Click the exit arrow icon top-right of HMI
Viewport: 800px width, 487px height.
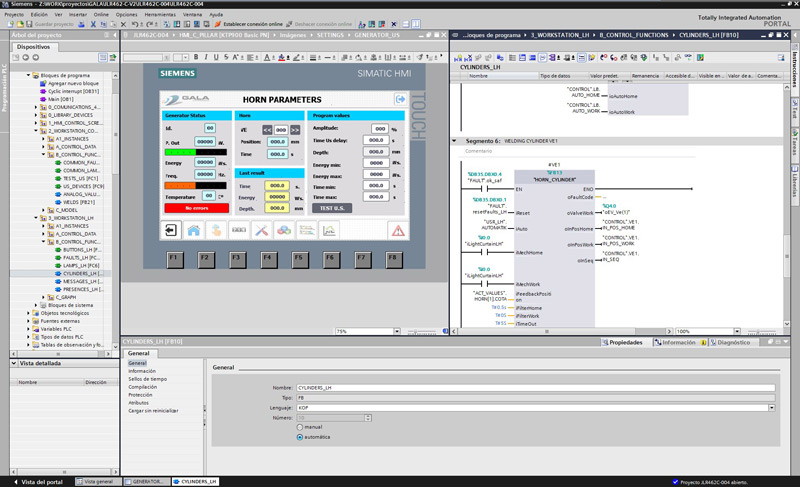coord(400,99)
